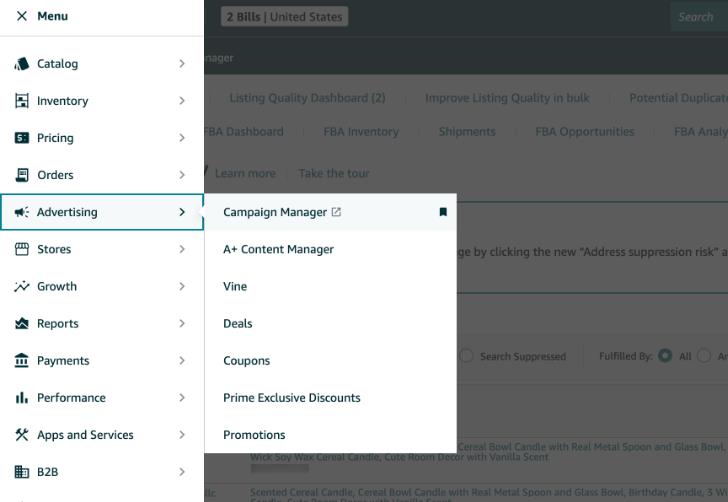Click the B2B menu label
This screenshot has width=728, height=502.
coord(47,472)
